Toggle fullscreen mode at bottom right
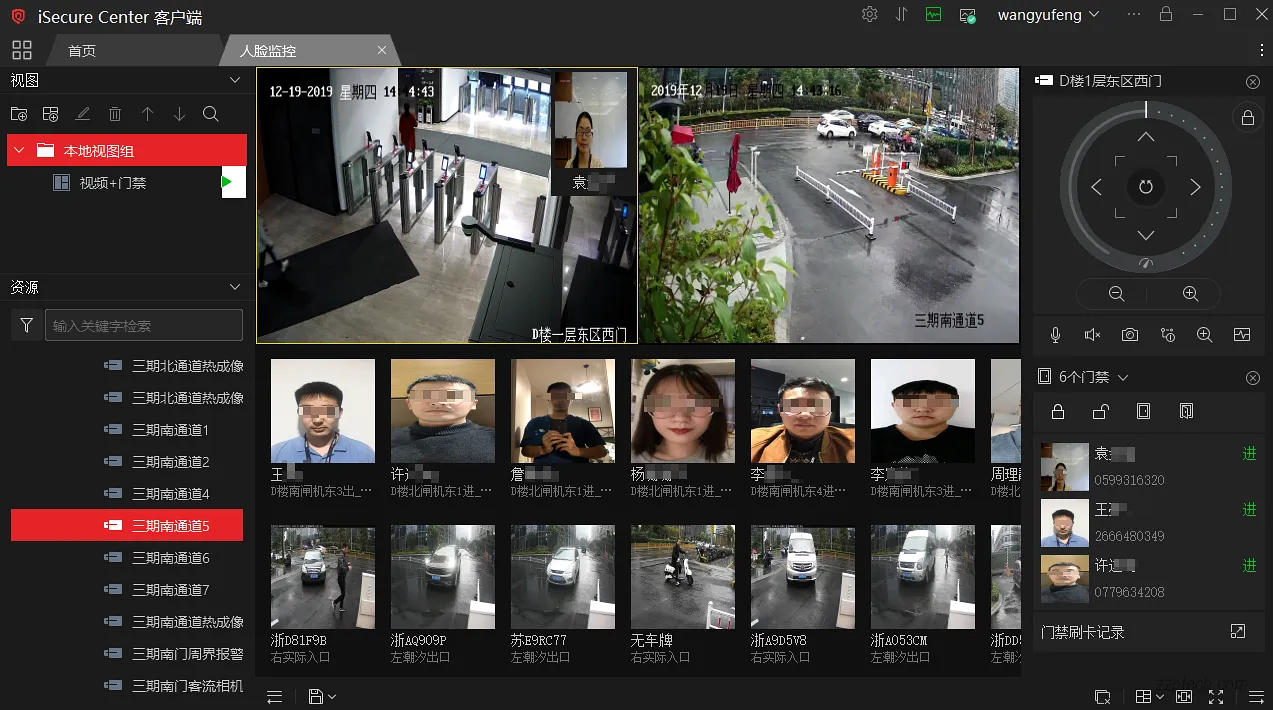 click(x=1216, y=696)
